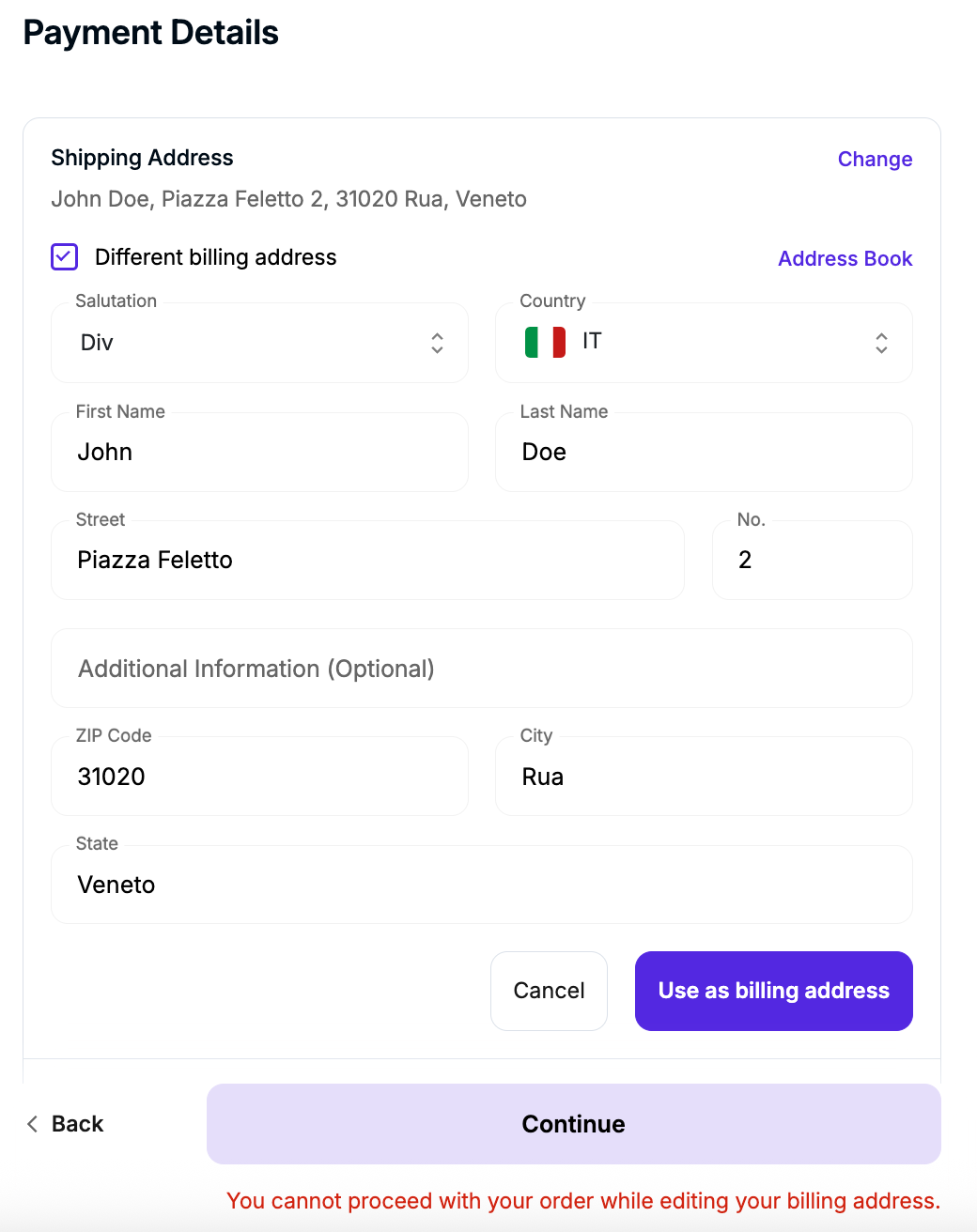Viewport: 977px width, 1232px height.
Task: Select the Last Name field containing Doe
Action: coord(704,453)
